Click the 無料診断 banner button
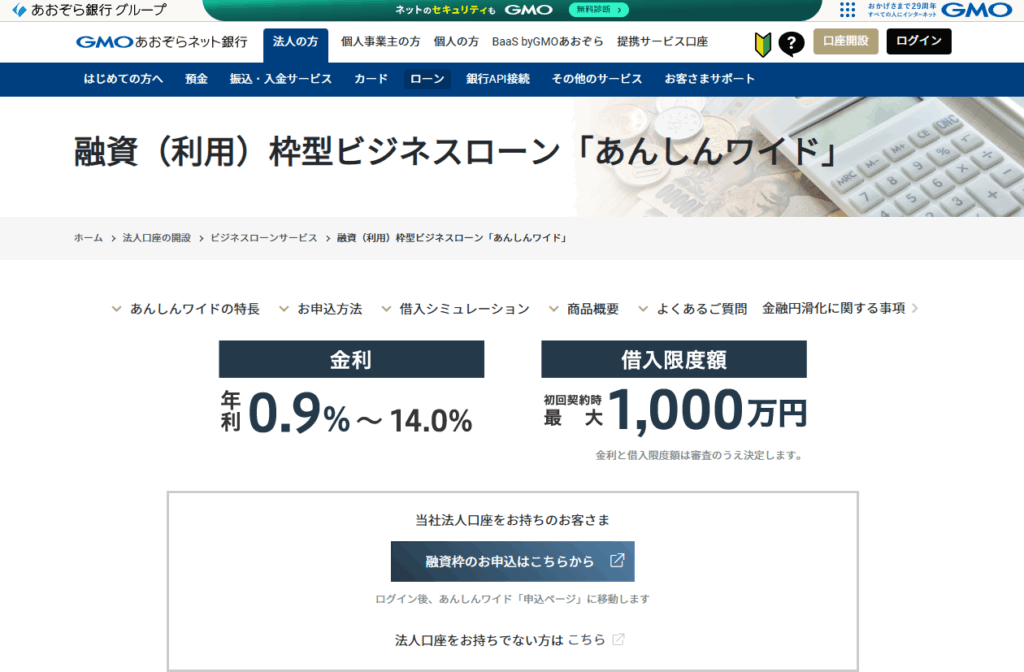1024x672 pixels. pos(598,10)
